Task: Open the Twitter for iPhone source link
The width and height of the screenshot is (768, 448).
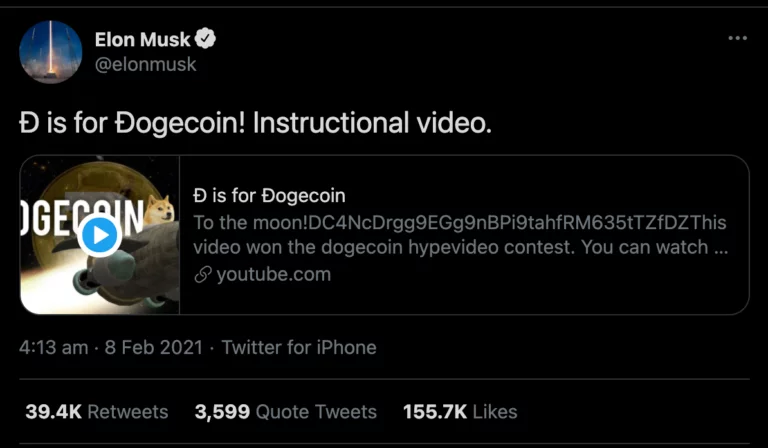Action: [299, 348]
